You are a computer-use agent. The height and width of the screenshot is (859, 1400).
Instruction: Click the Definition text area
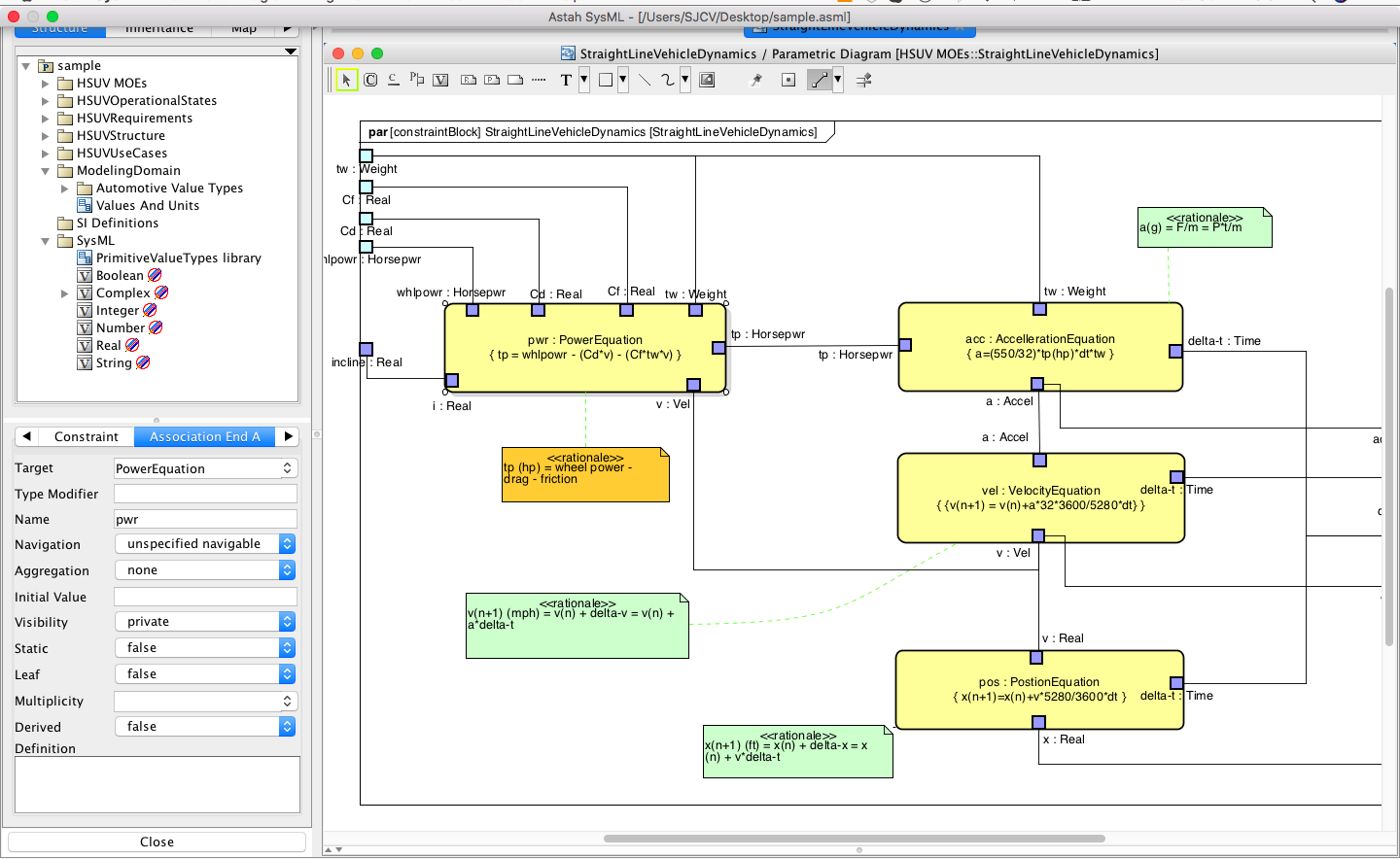point(157,785)
